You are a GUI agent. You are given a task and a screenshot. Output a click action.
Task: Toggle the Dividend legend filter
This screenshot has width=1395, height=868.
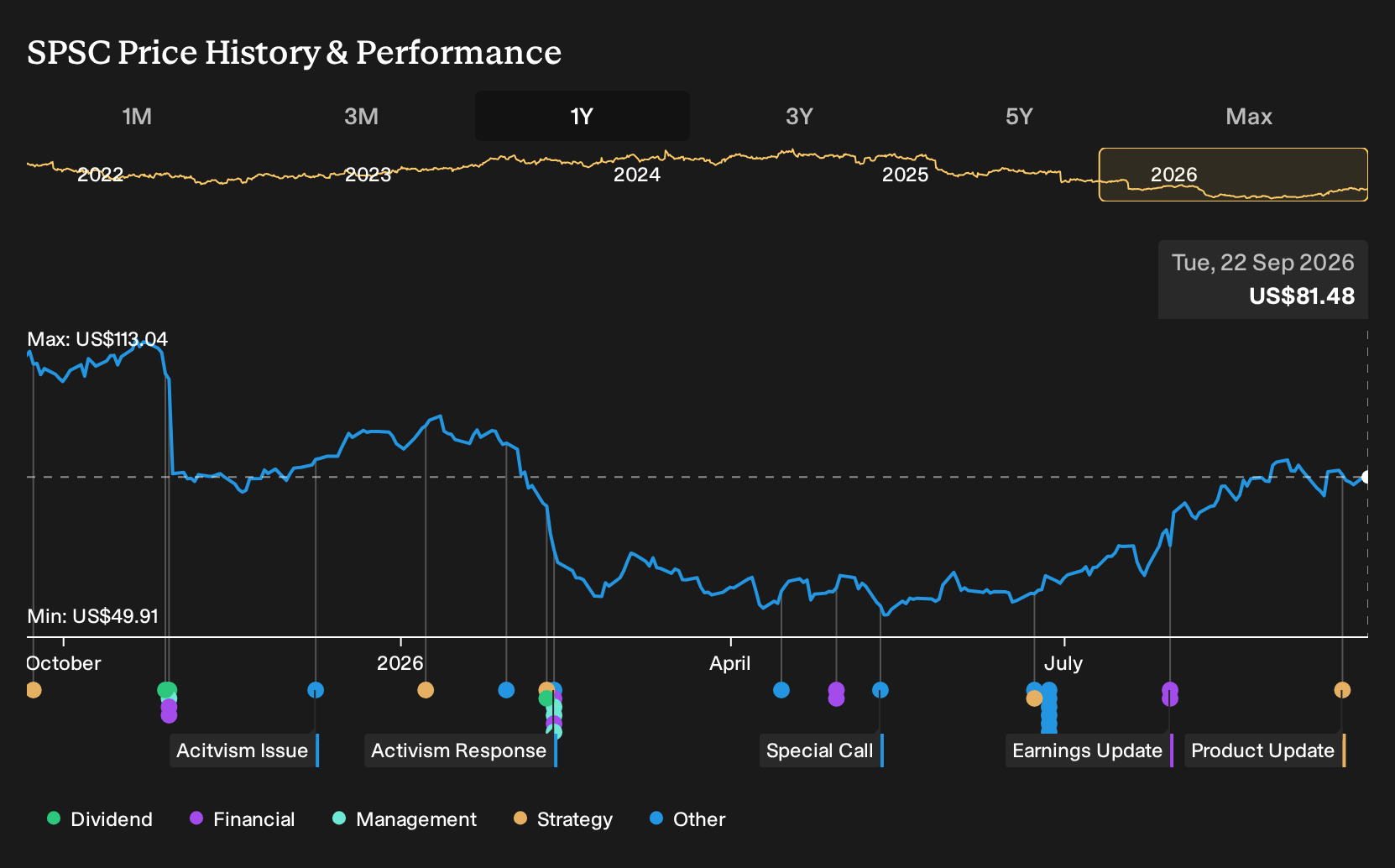point(100,819)
